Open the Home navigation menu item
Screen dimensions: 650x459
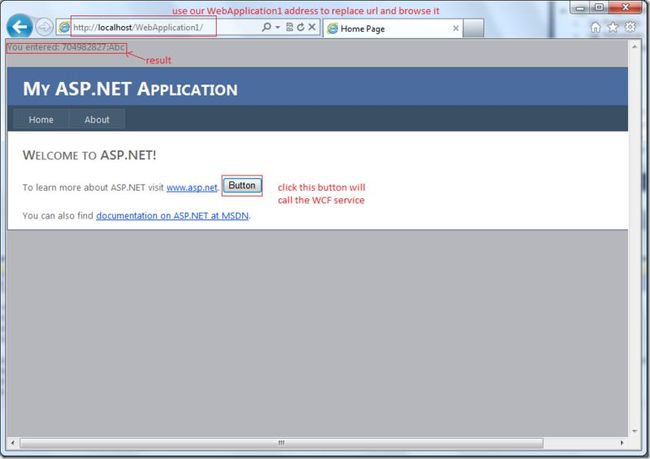tap(41, 120)
